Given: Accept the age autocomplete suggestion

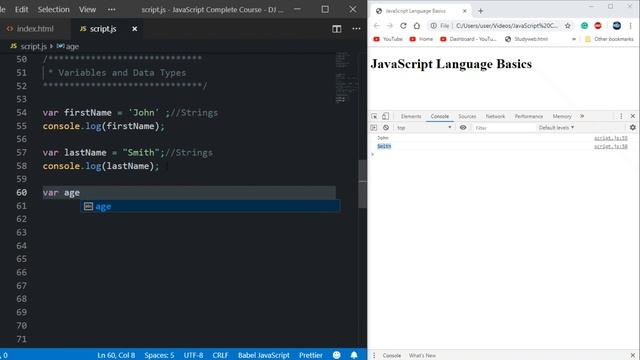Looking at the screenshot, I should (210, 207).
